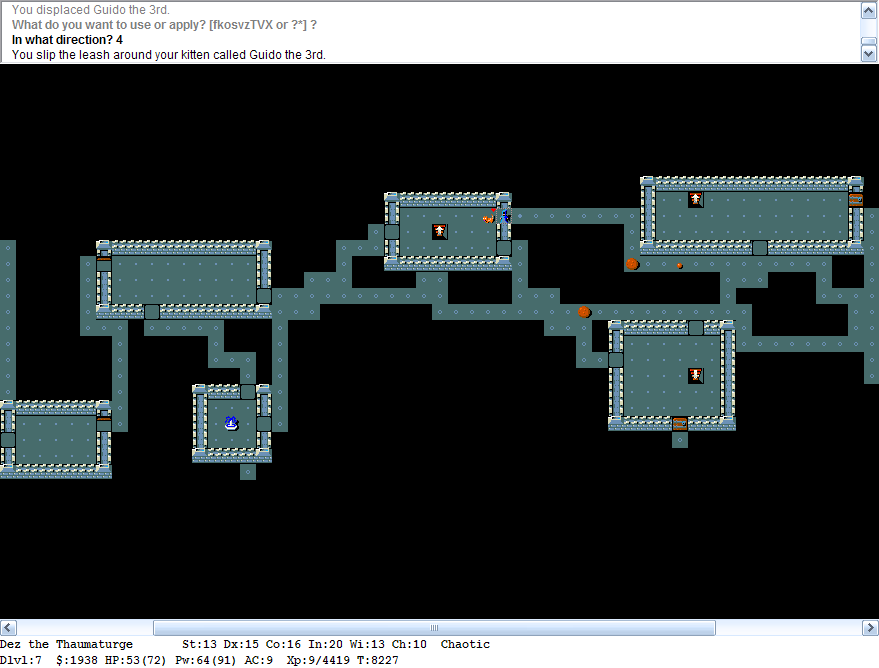Viewport: 879px width, 668px height.
Task: Click the message log scroll-up arrow
Action: pos(868,10)
